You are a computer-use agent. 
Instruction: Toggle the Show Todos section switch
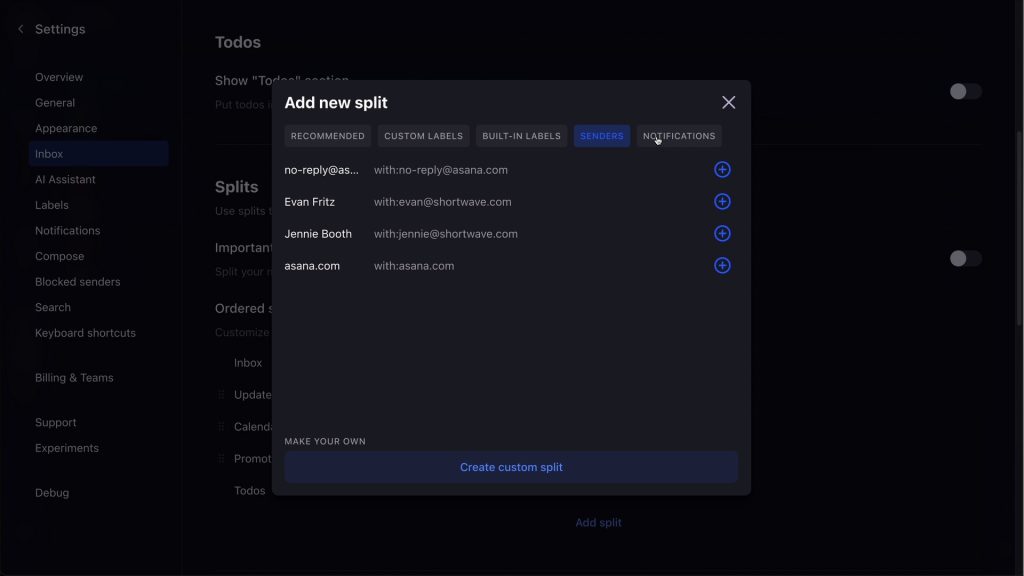964,92
